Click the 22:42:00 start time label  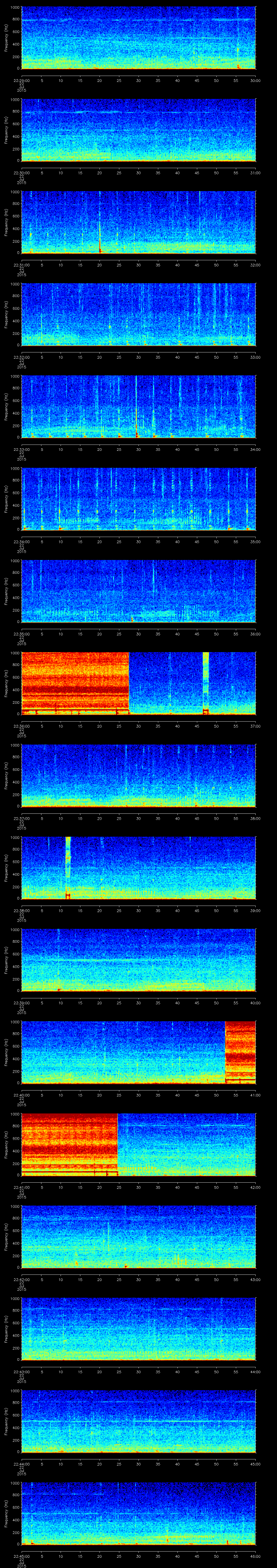[x=21, y=1279]
